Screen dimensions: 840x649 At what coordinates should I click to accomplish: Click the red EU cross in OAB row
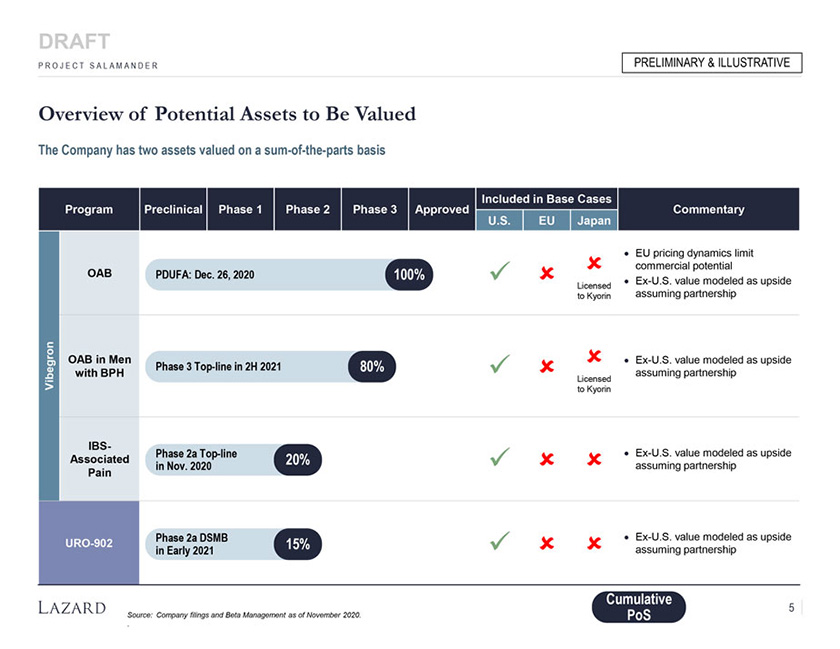pyautogui.click(x=547, y=274)
